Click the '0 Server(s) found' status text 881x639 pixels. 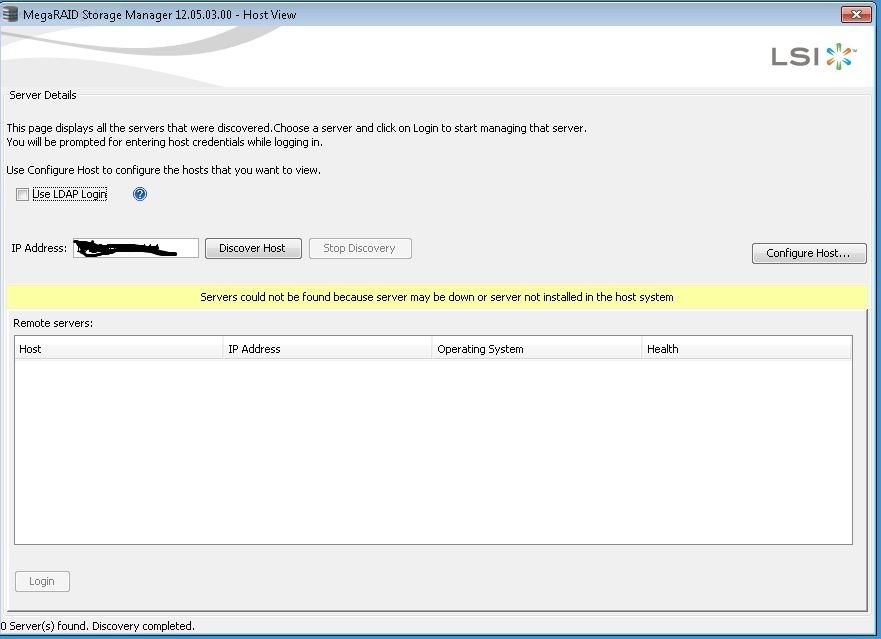[x=98, y=626]
